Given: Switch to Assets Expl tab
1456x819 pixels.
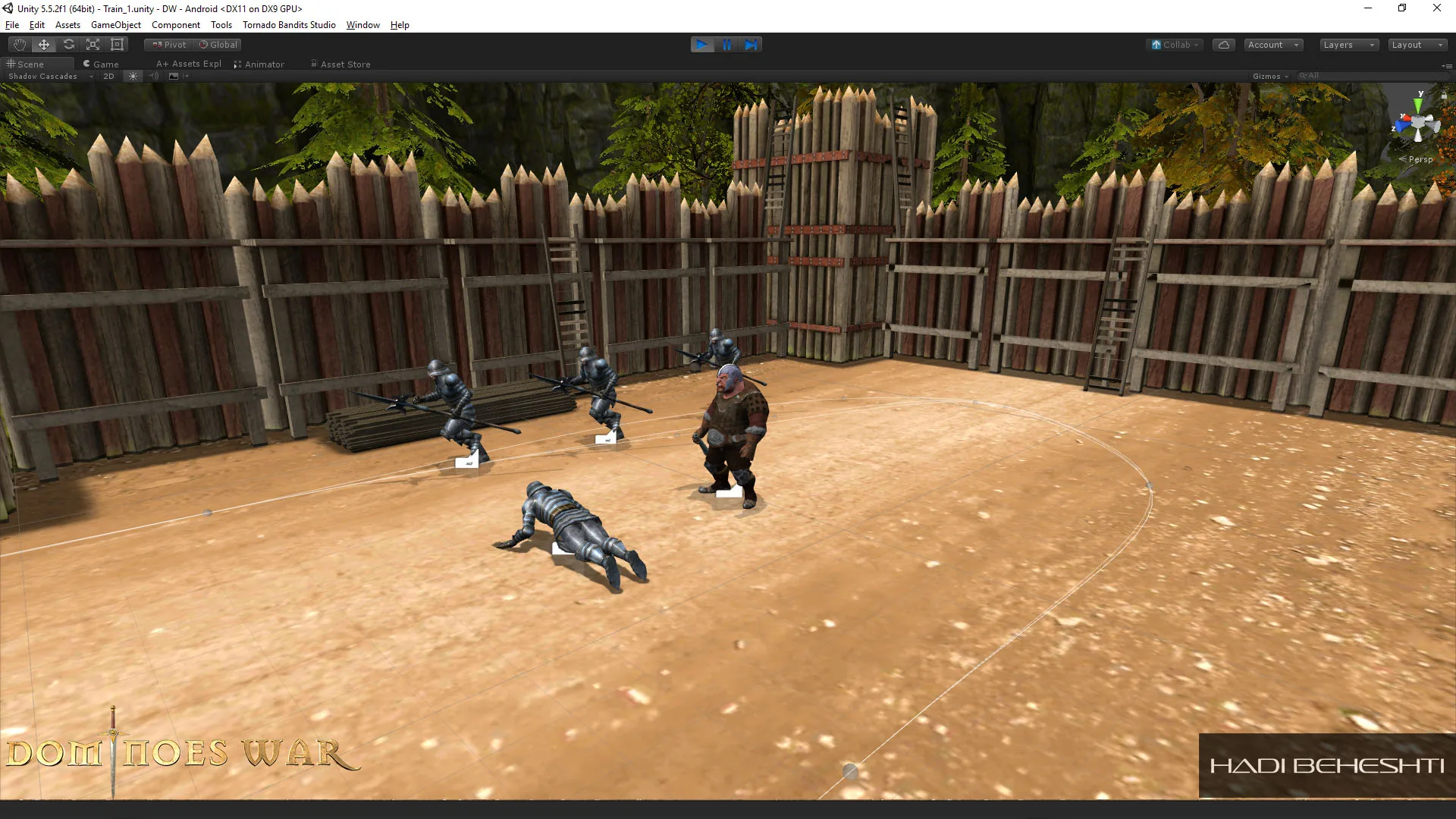Looking at the screenshot, I should pyautogui.click(x=189, y=64).
